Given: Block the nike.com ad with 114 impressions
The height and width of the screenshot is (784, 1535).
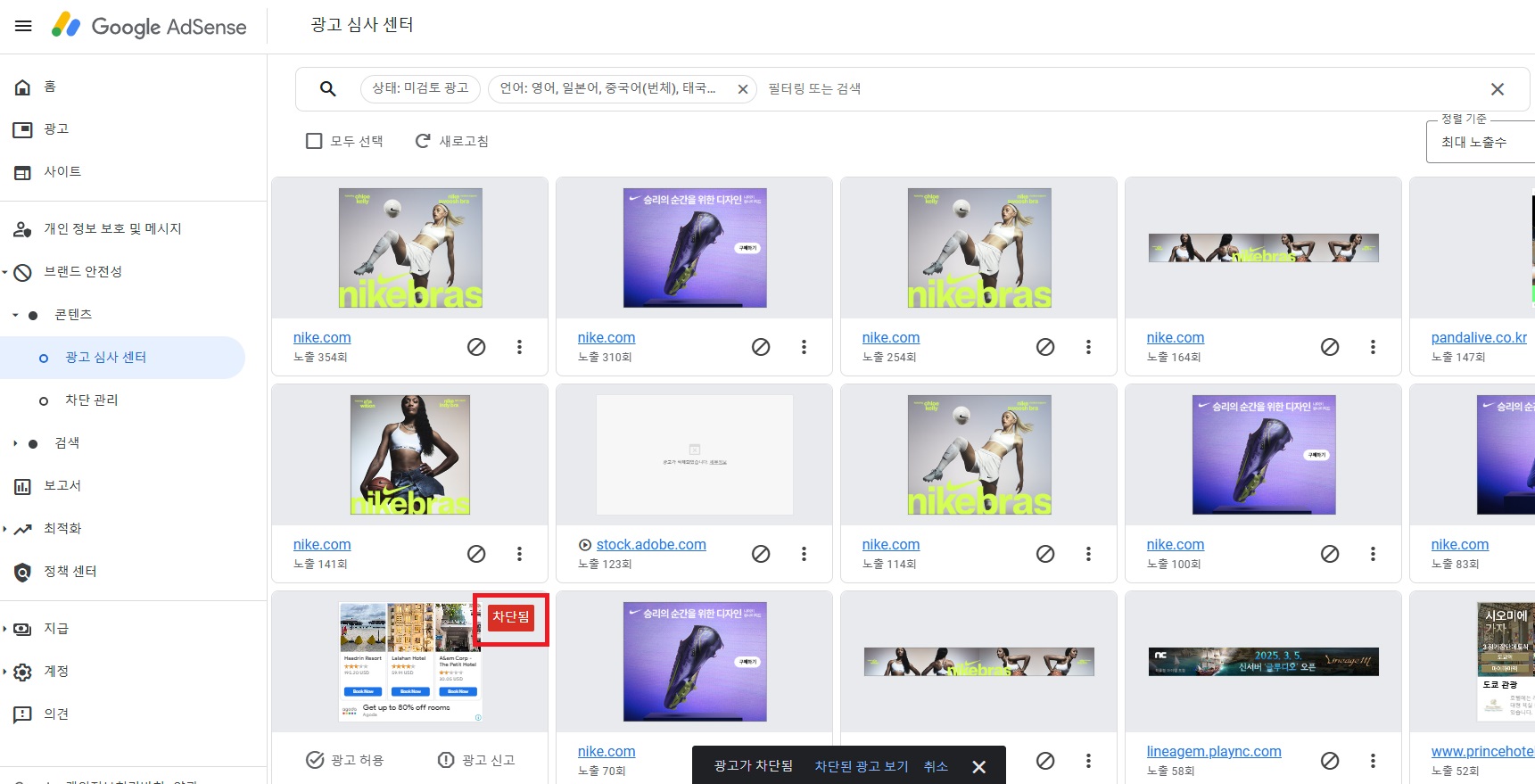Looking at the screenshot, I should click(1045, 554).
